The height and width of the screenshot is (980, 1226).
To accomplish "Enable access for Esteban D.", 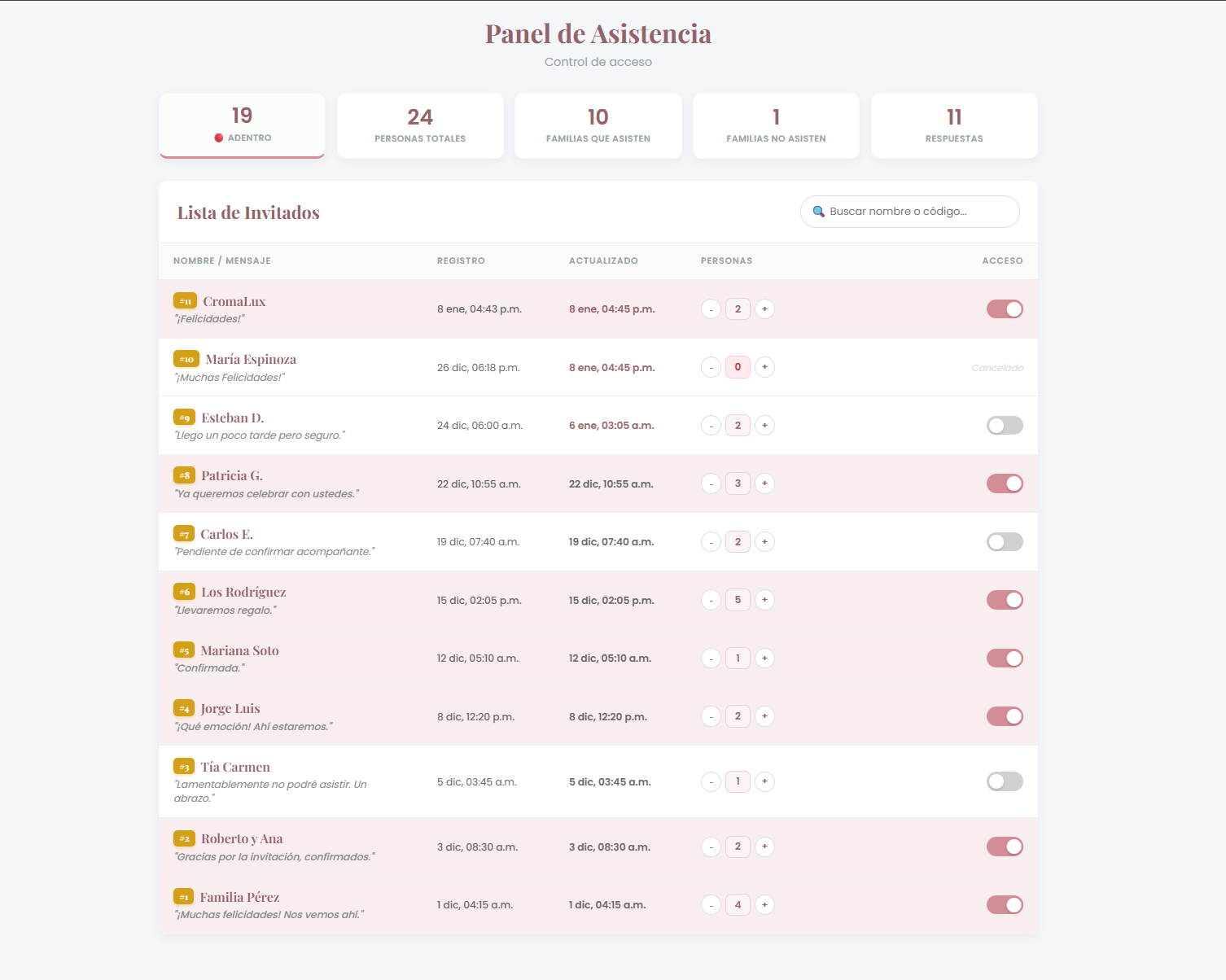I will pos(1005,425).
